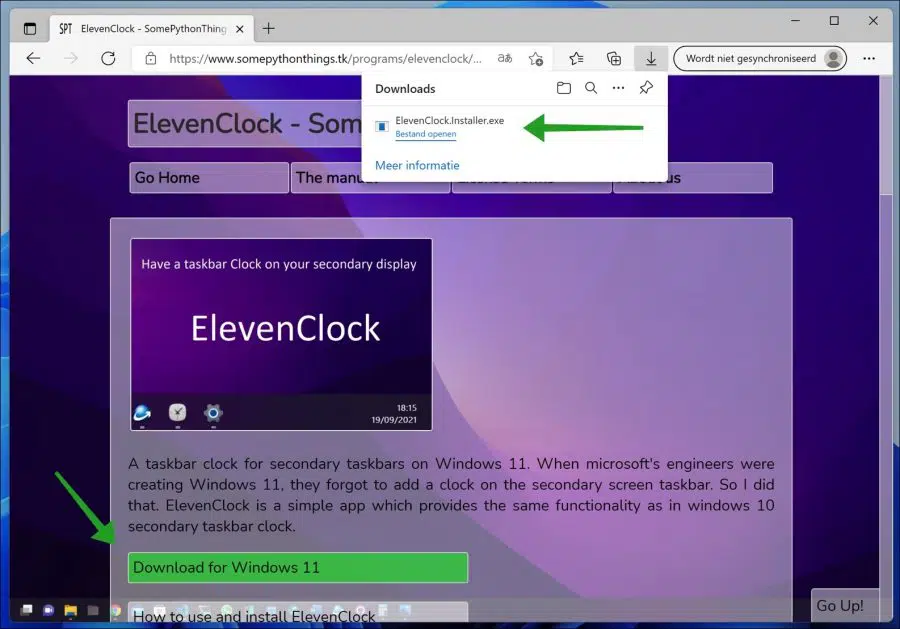Click the ElevenClock - Som page heading
Screen dimensions: 900x629
click(247, 123)
